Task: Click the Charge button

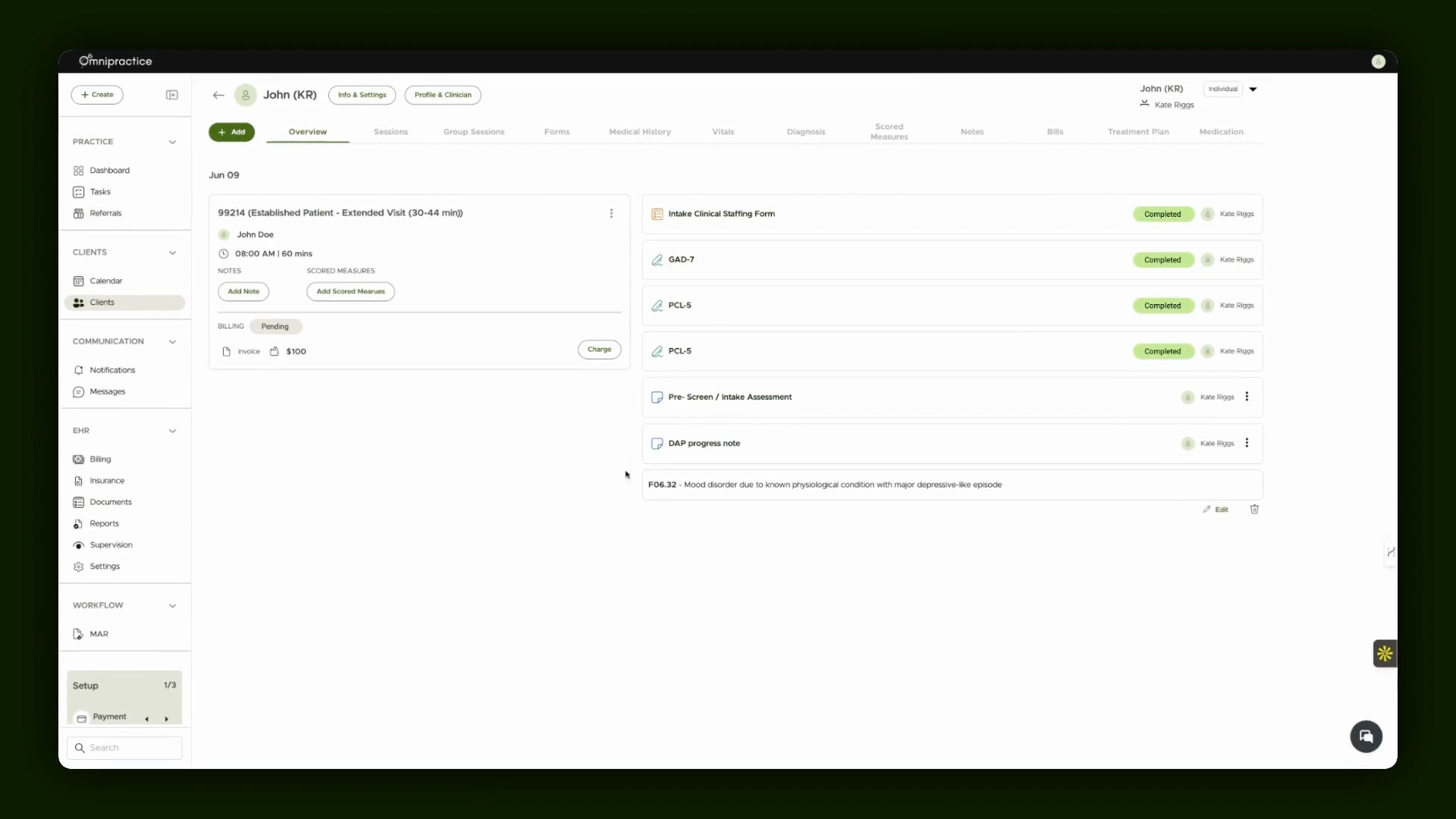Action: coord(599,350)
